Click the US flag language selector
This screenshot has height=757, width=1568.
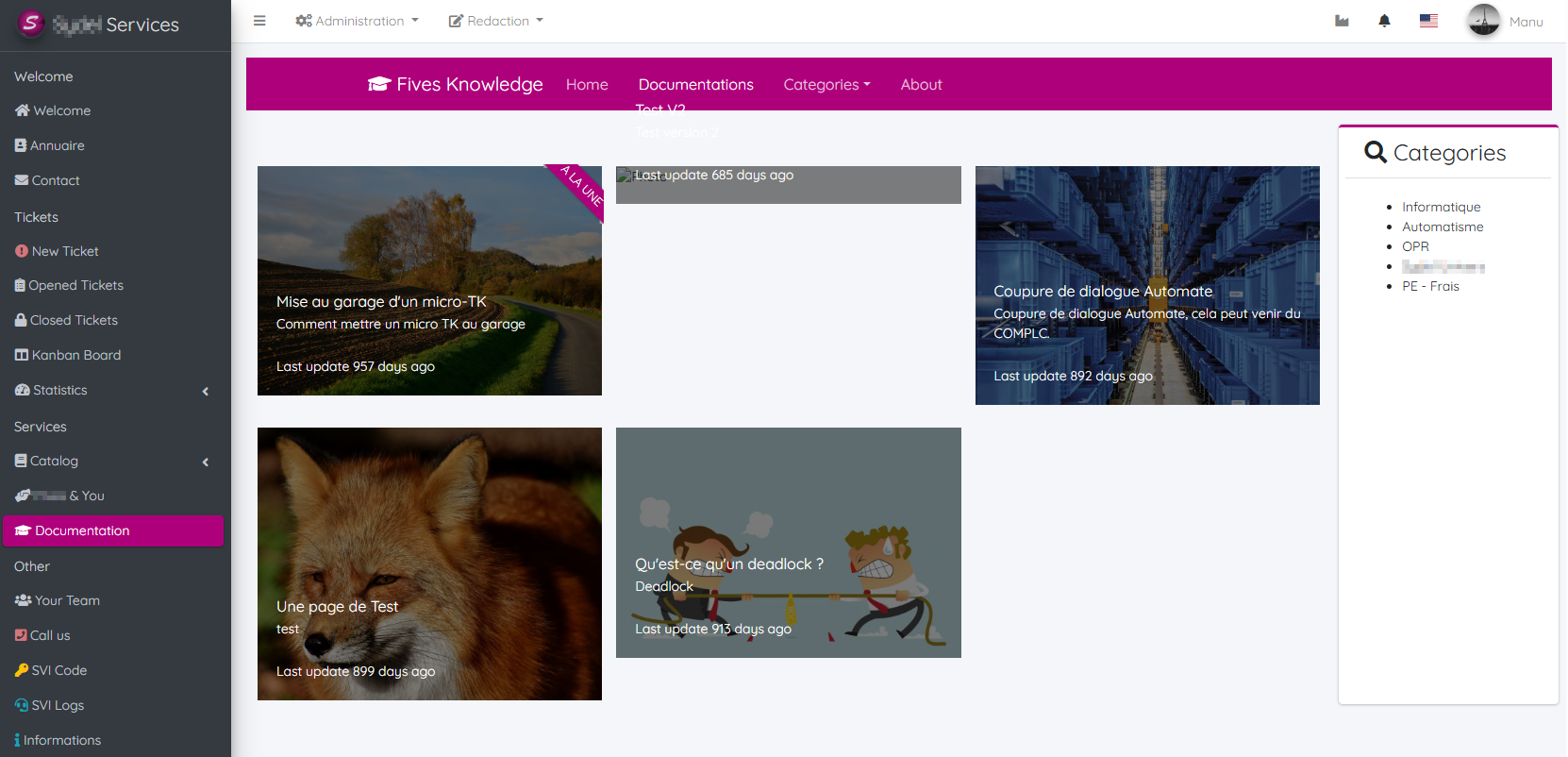[1428, 21]
